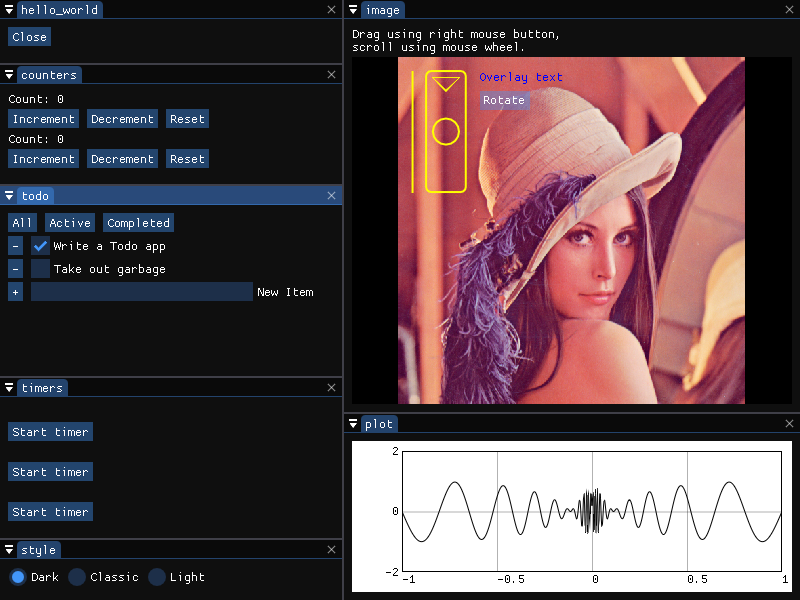Select the All filter in todo

(x=21, y=222)
